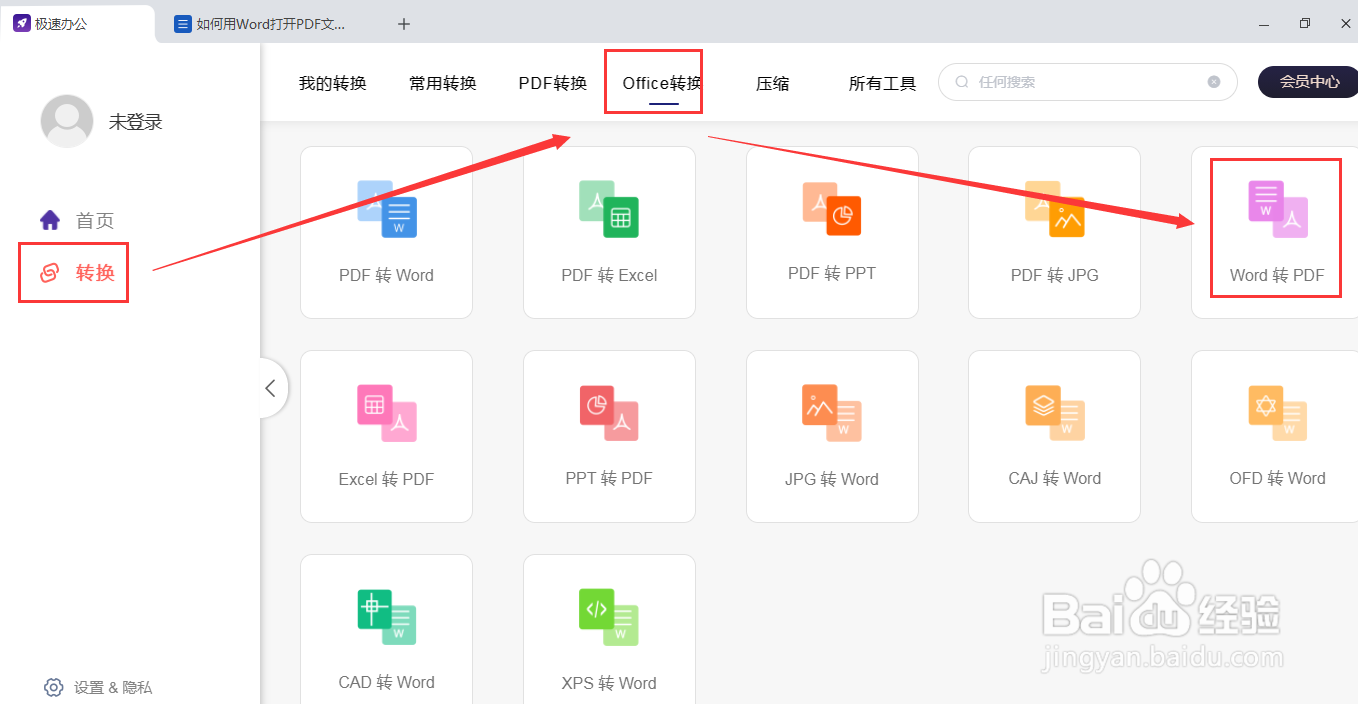Open the Word 转 PDF converter icon
The image size is (1358, 704).
pos(1278,209)
